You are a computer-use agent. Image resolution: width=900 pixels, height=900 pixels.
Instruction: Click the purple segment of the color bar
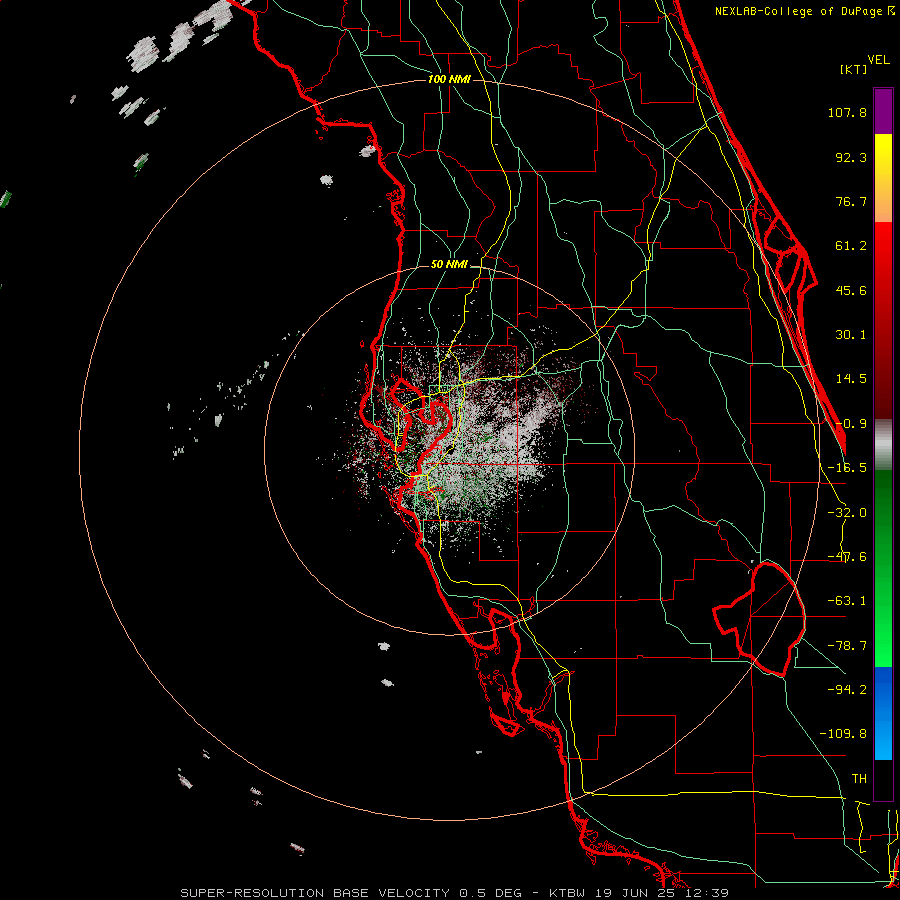883,111
